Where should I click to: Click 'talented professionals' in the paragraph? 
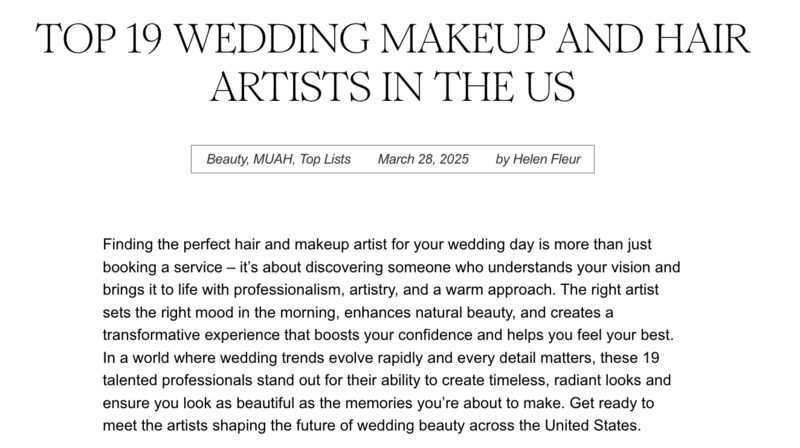point(178,381)
